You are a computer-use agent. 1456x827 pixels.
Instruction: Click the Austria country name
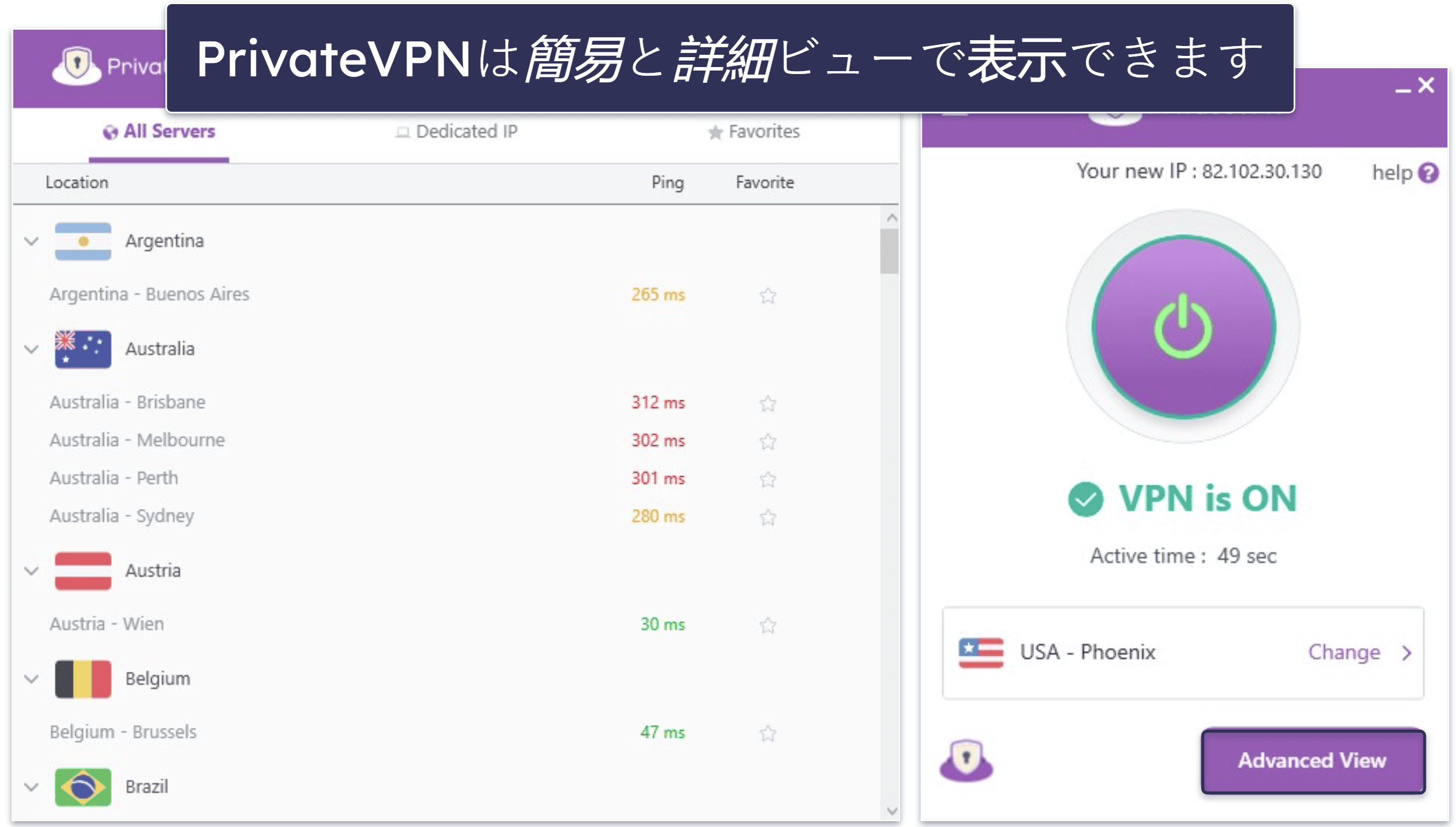[x=153, y=571]
